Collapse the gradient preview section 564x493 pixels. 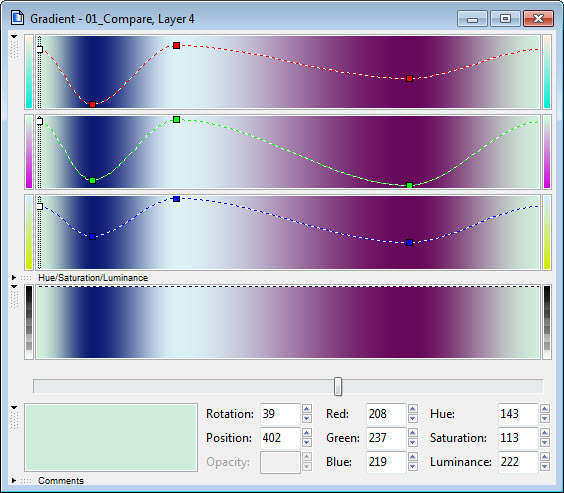click(x=14, y=287)
